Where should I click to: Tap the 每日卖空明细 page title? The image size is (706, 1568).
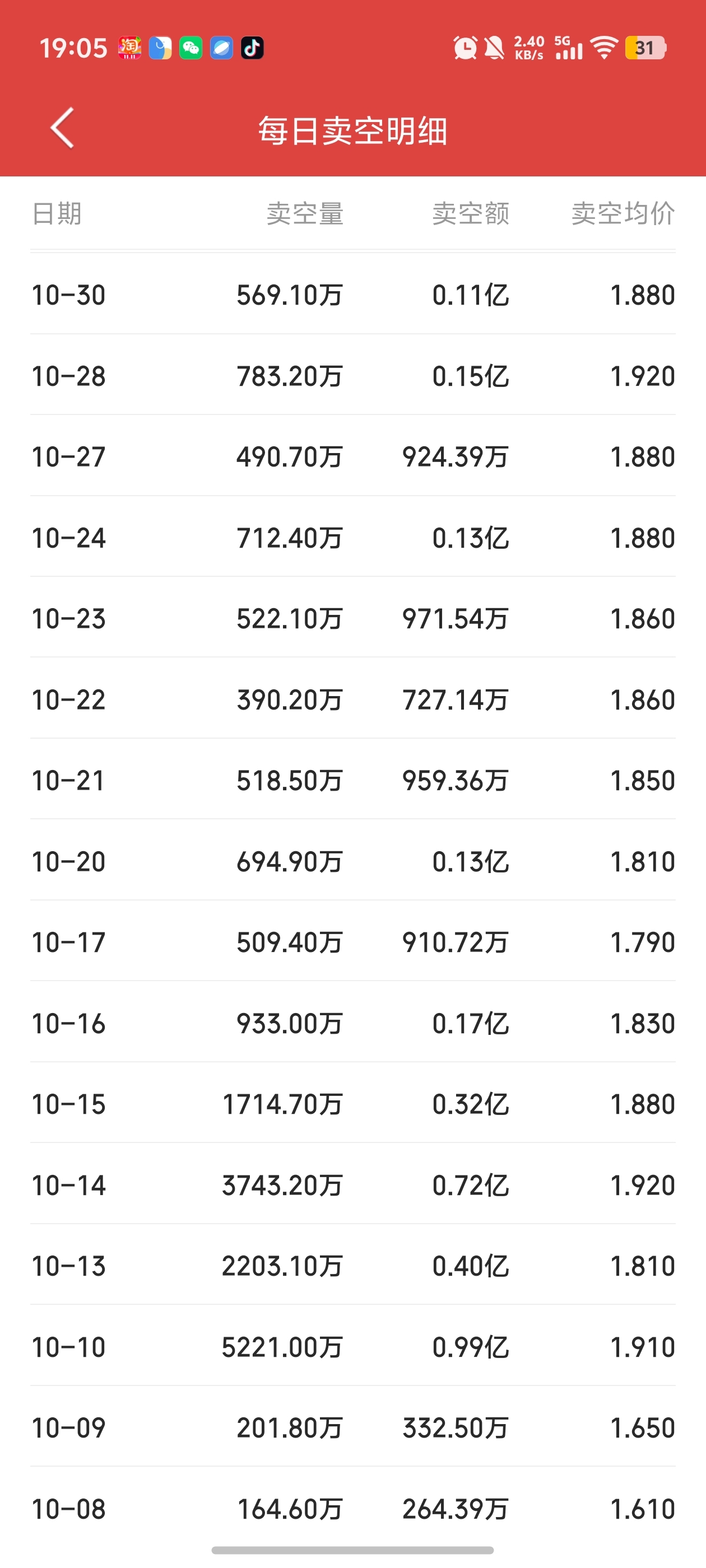[352, 131]
